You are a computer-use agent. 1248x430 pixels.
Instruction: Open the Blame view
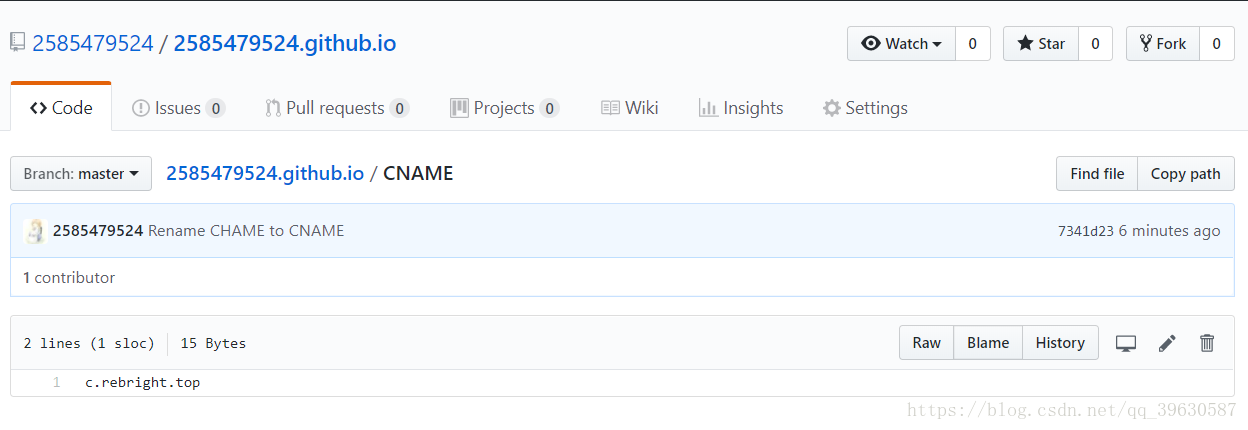[x=988, y=343]
